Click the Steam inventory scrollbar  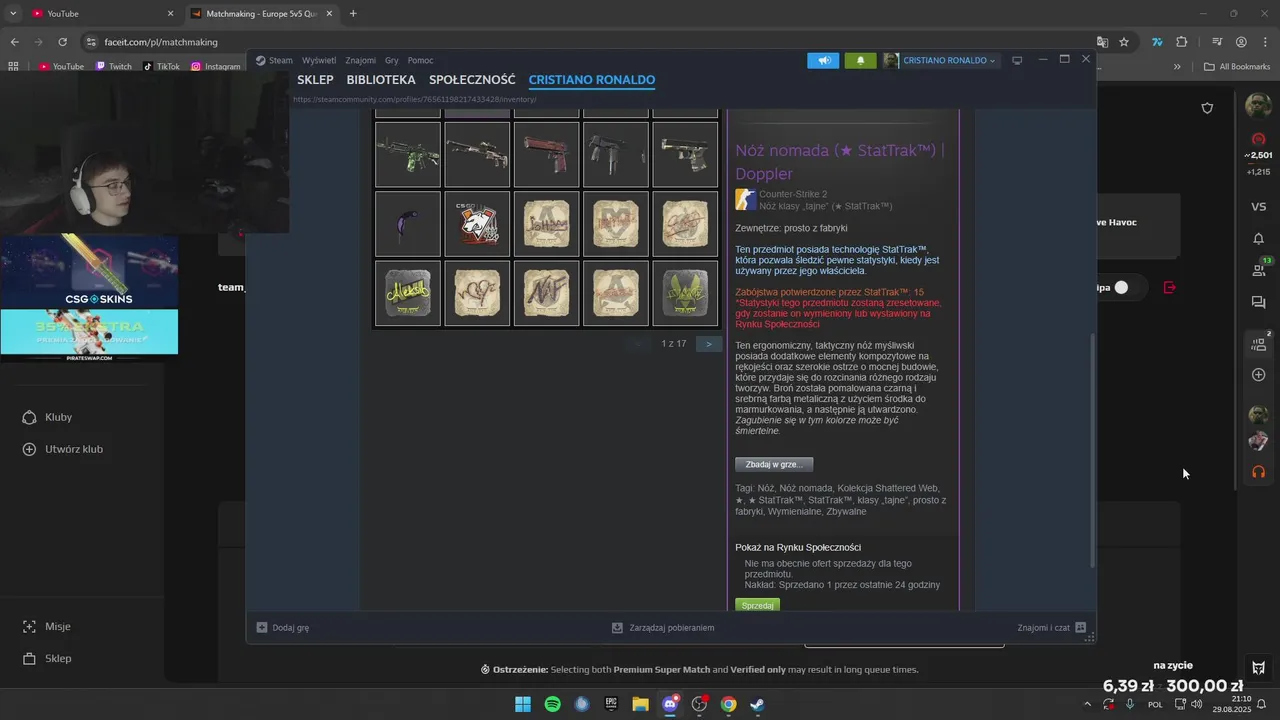tap(1092, 450)
